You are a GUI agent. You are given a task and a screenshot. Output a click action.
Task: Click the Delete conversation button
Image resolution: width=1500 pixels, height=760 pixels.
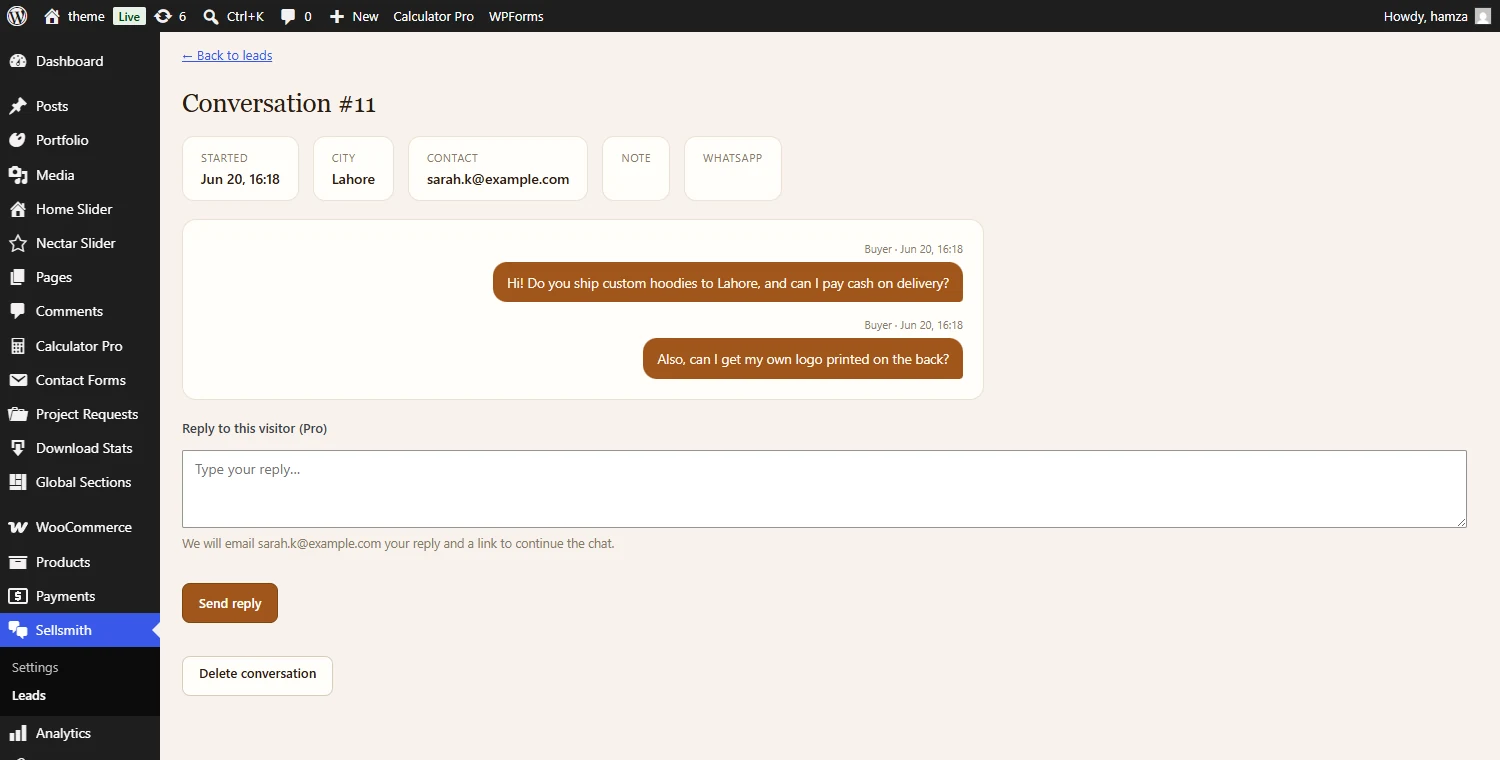pos(257,675)
